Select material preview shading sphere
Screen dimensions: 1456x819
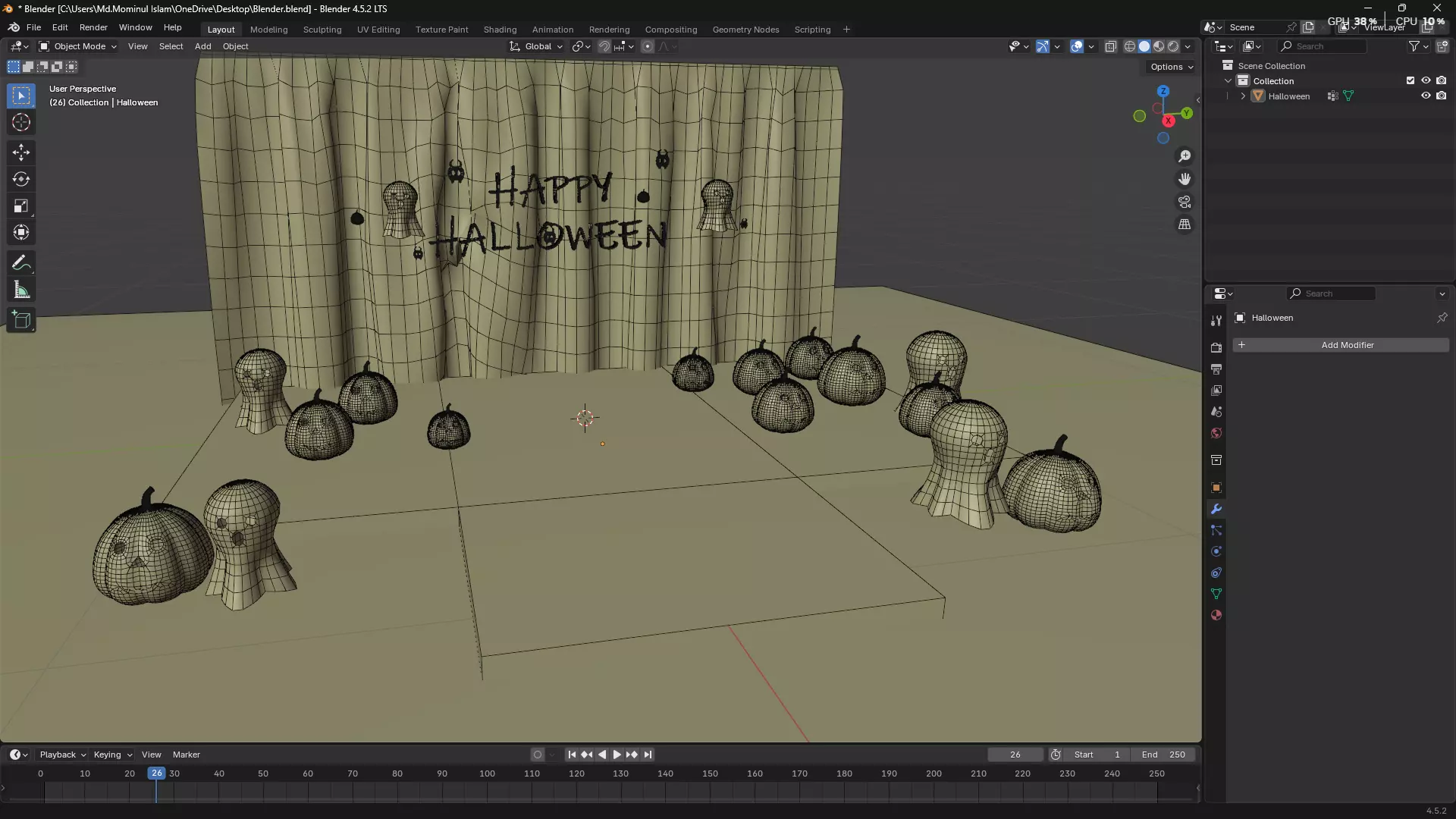[x=1159, y=46]
